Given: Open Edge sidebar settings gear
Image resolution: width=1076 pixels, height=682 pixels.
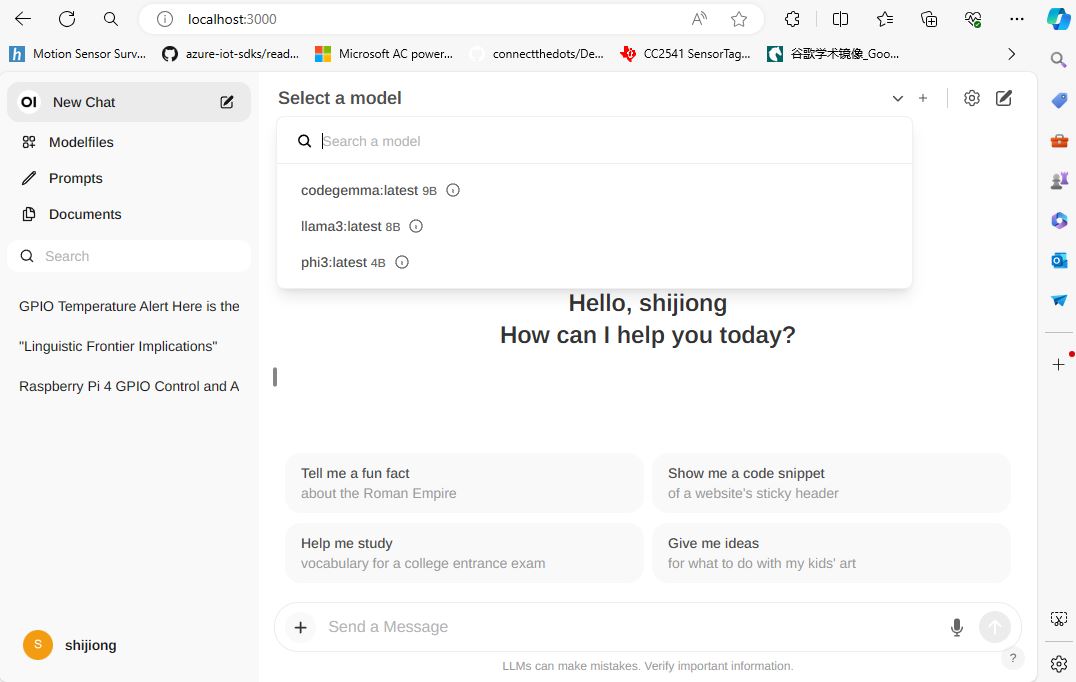Looking at the screenshot, I should [x=1059, y=663].
